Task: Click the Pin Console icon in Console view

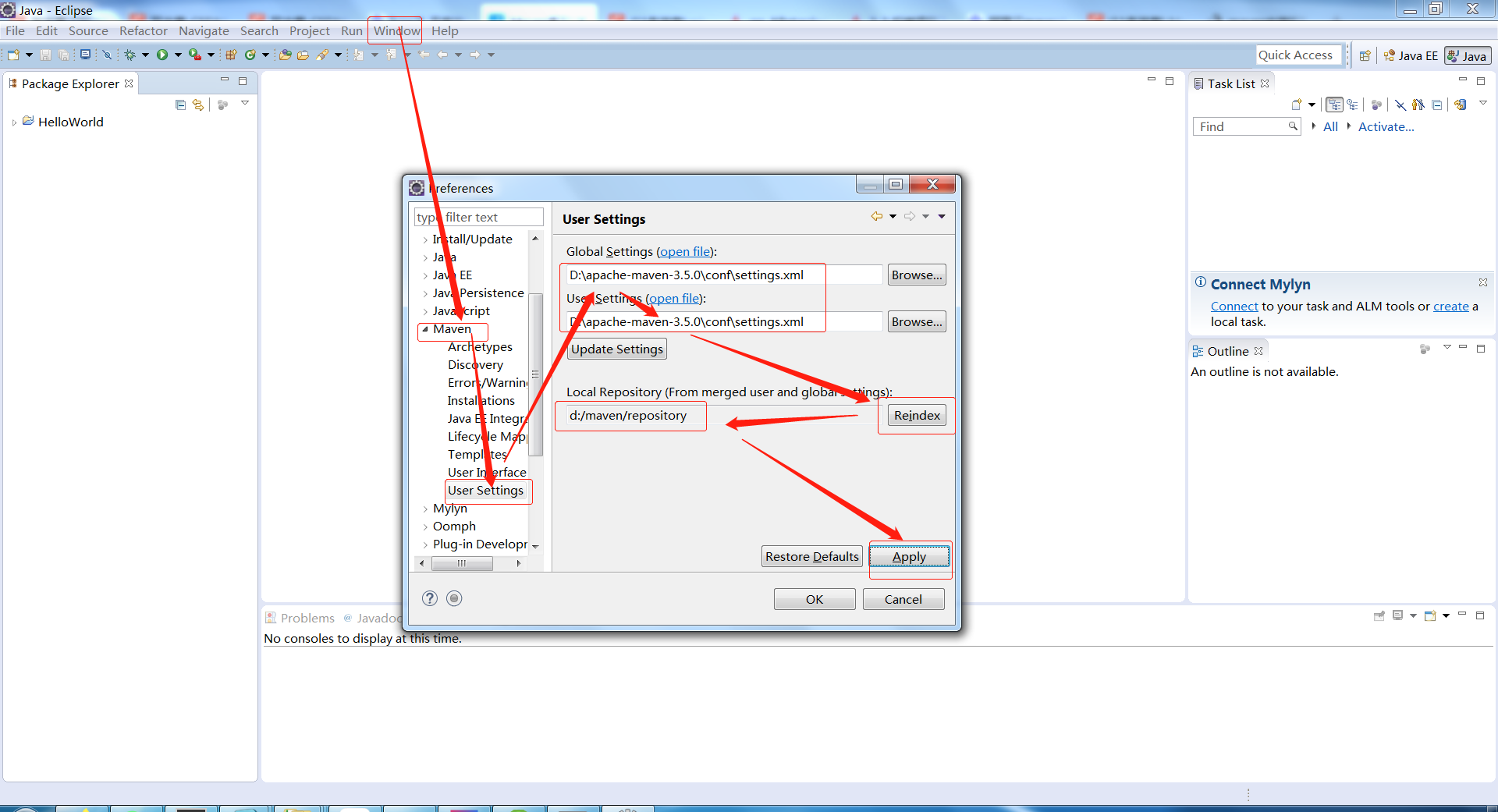Action: (x=1379, y=615)
